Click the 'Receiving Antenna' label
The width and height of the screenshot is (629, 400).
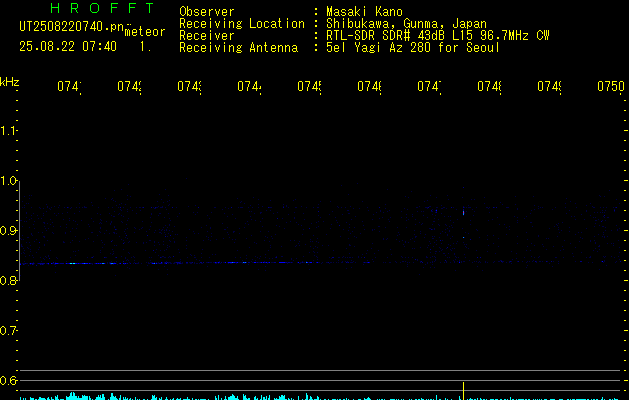238,48
